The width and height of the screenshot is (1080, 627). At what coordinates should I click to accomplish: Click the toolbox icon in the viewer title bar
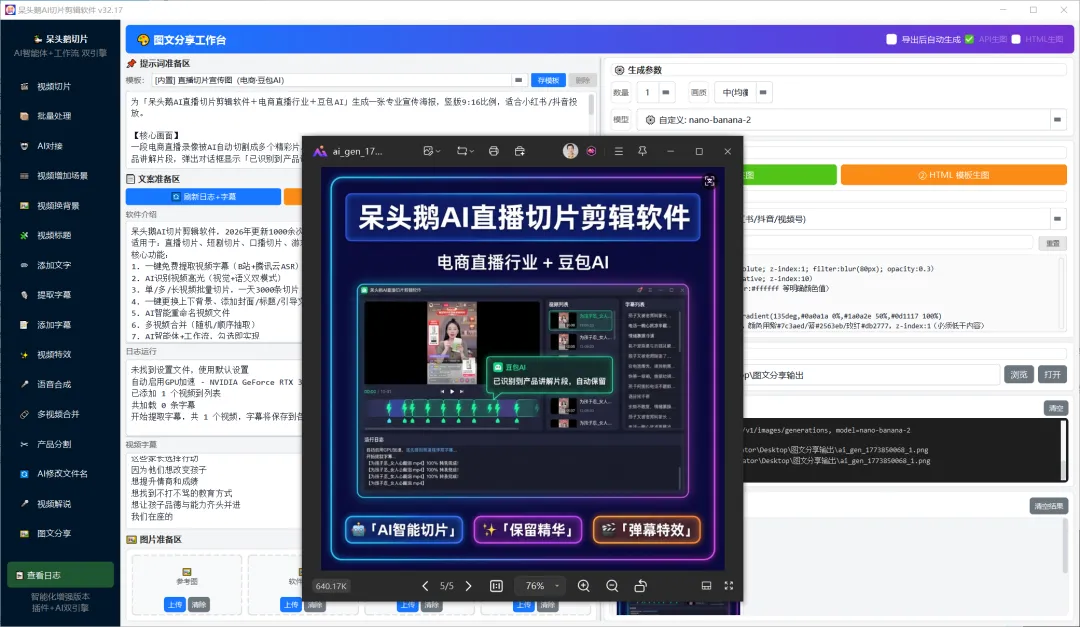tap(520, 151)
